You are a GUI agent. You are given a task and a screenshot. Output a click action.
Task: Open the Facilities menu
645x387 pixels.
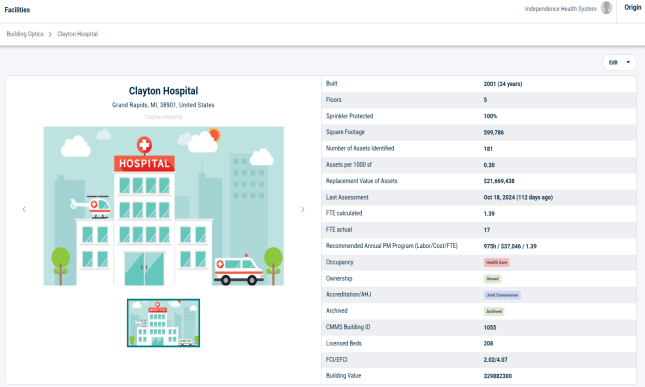[17, 9]
